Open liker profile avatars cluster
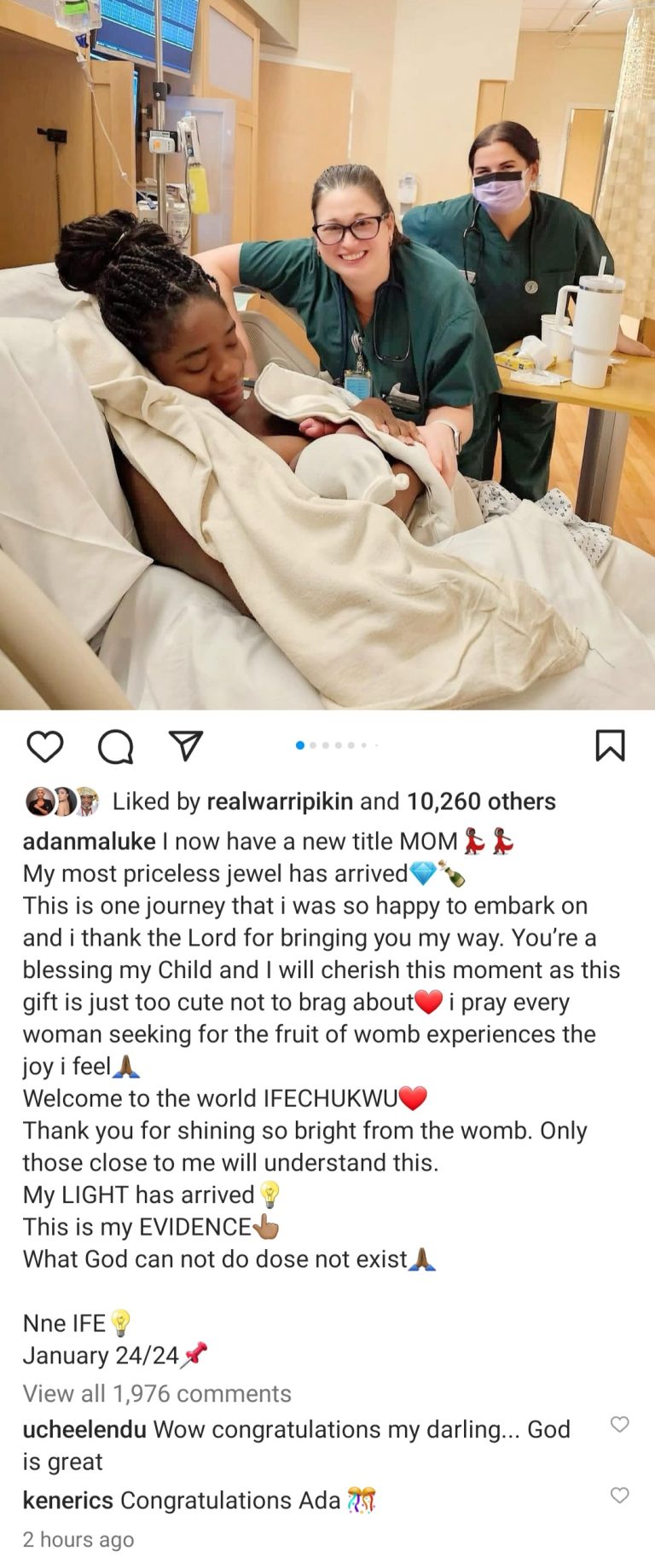Viewport: 655px width, 1568px height. click(62, 801)
